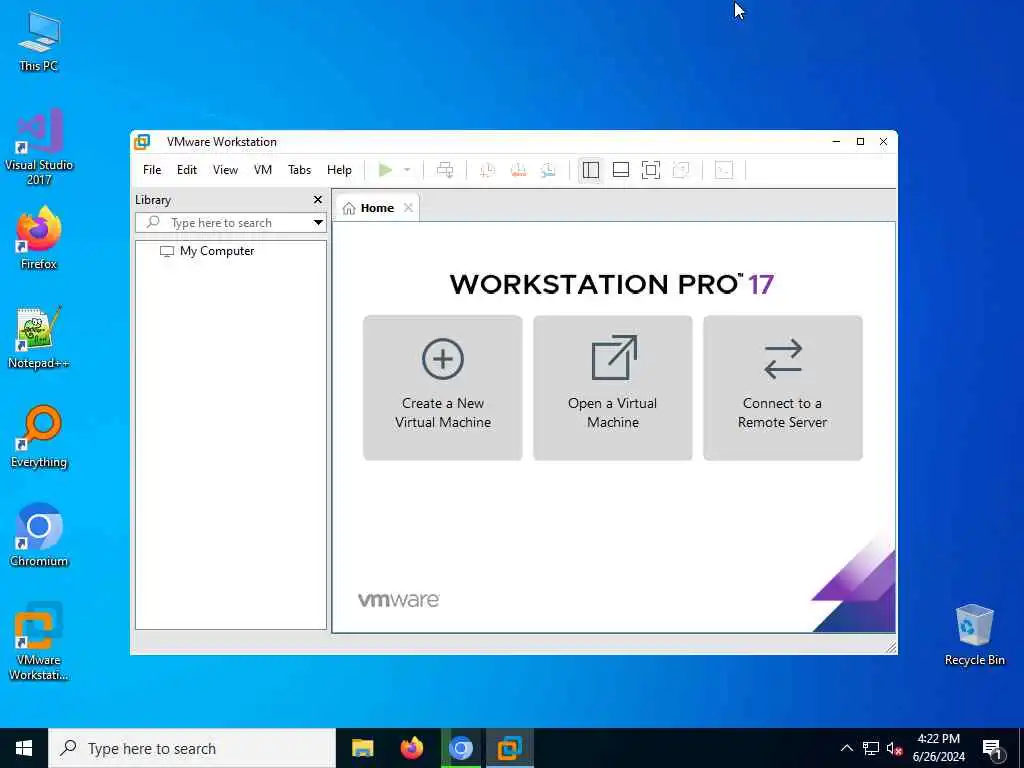Open the power options dropdown arrow

pos(407,170)
